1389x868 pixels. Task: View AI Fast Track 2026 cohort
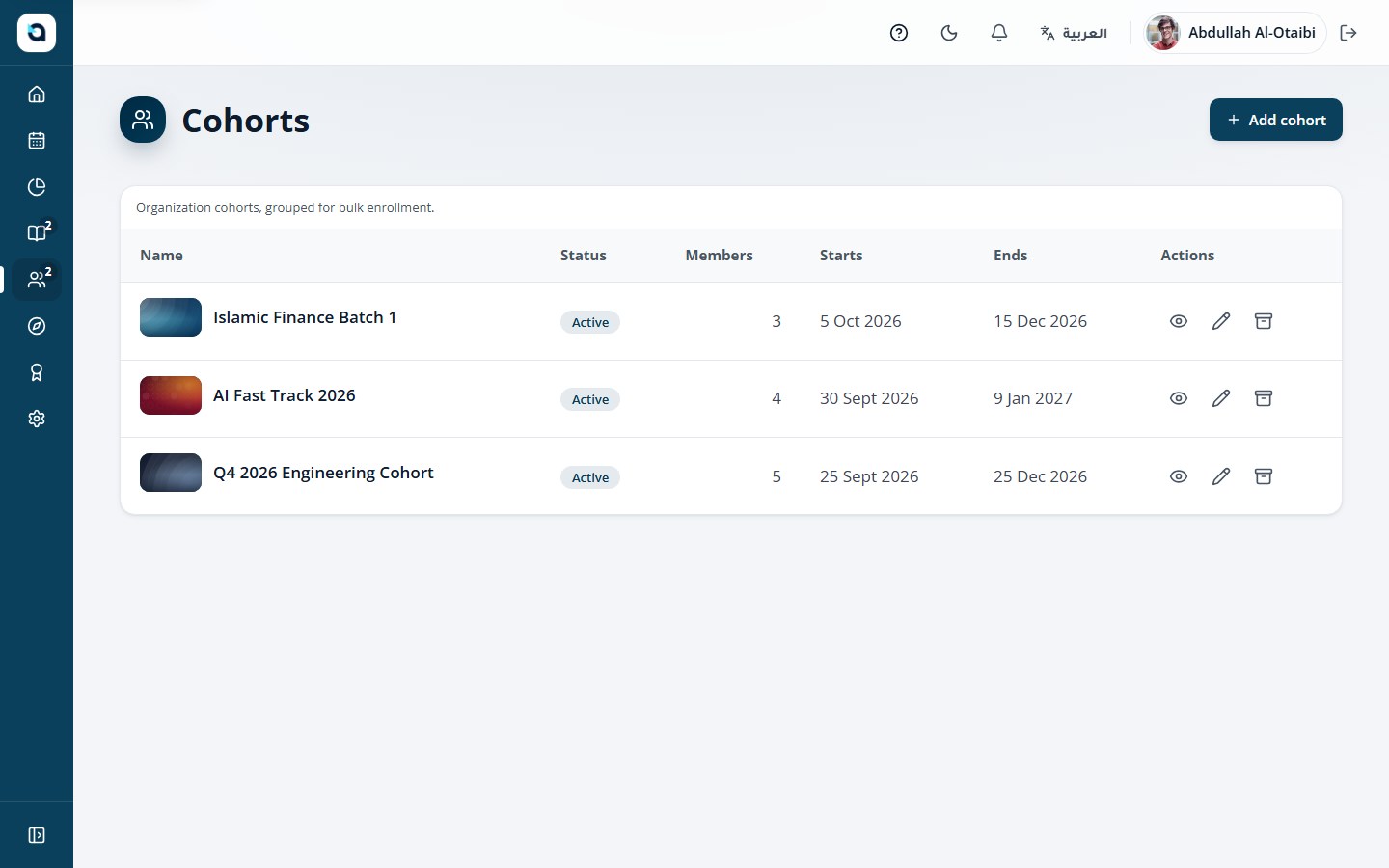(x=1179, y=398)
